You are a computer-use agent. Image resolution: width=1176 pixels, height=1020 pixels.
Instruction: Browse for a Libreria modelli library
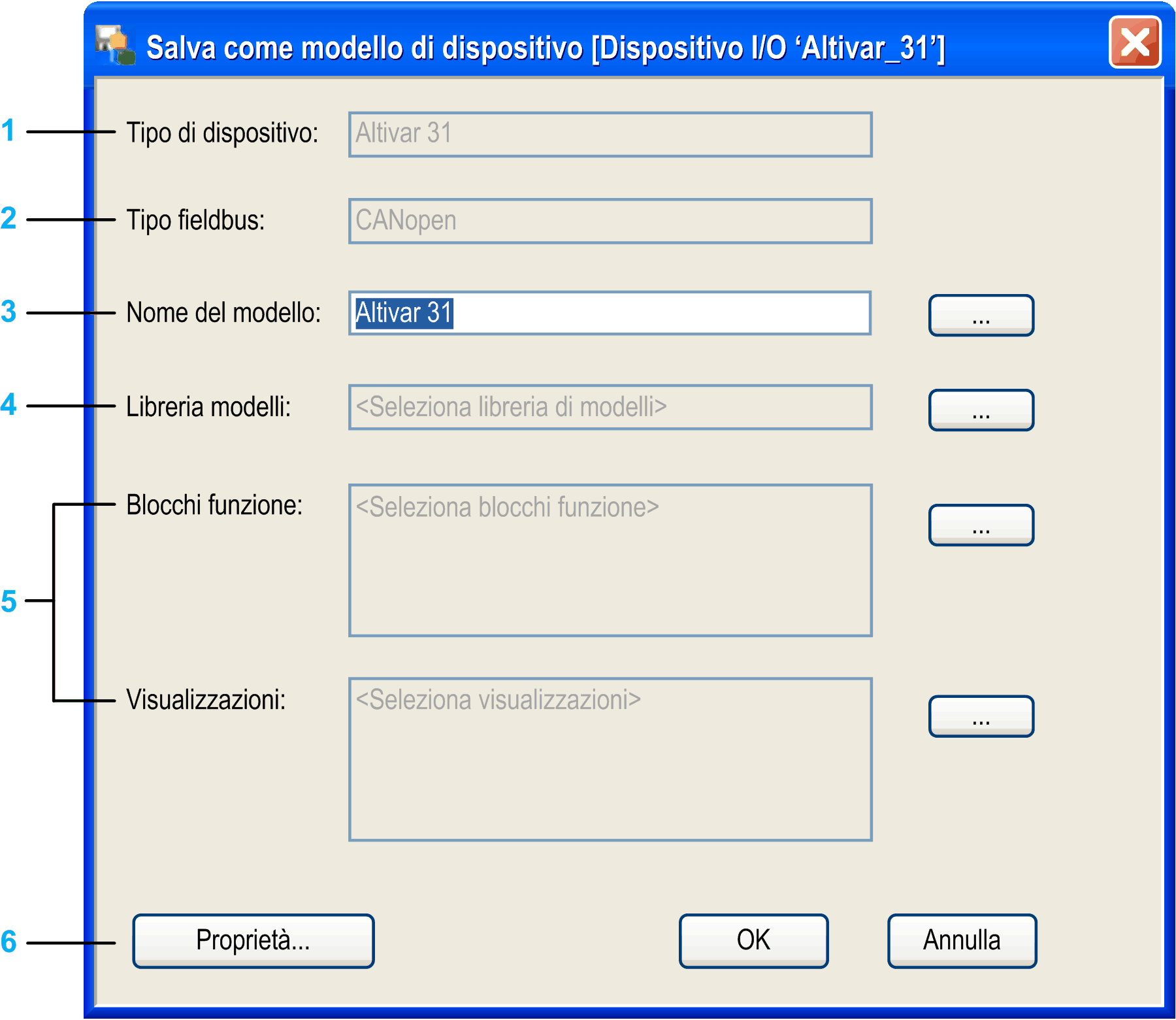981,410
